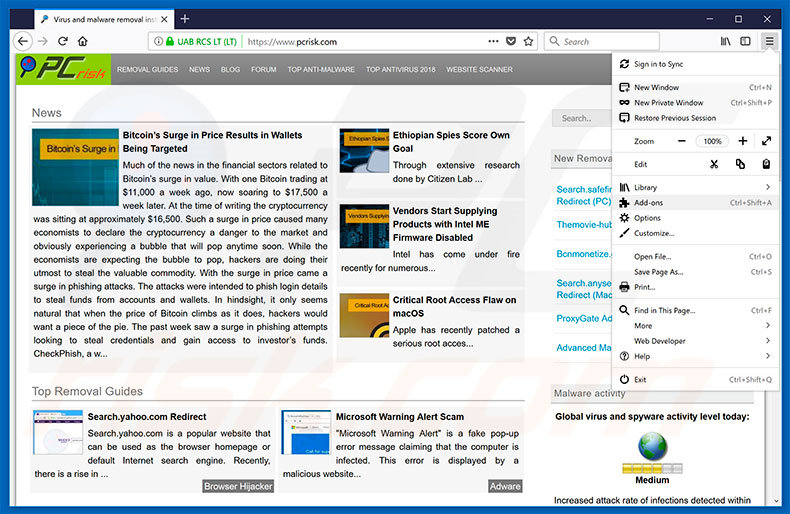This screenshot has height=514, width=790.
Task: Select Customize... menu entry
Action: click(x=695, y=233)
